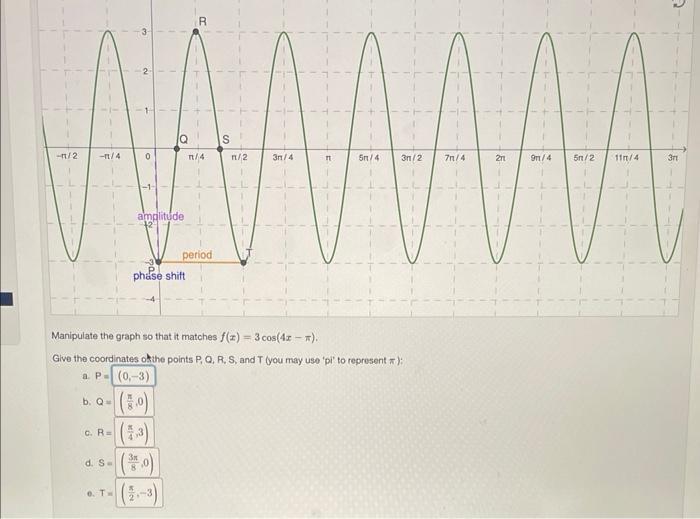700x519 pixels.
Task: Select point P on the graph
Action: click(x=158, y=262)
